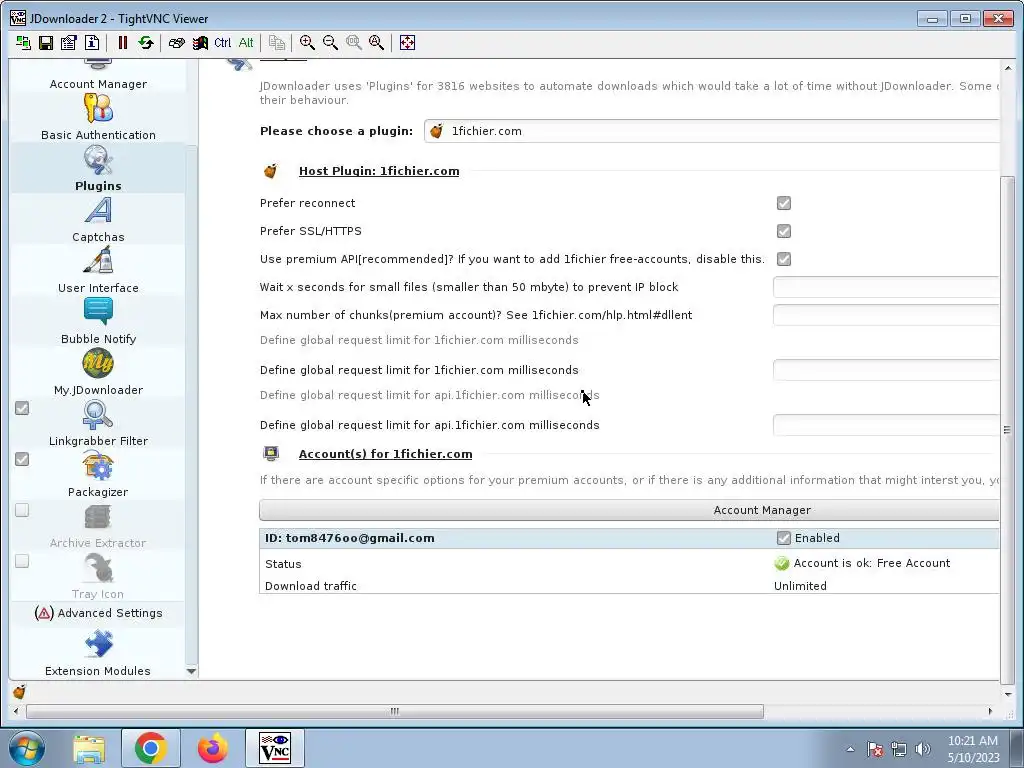Enable the Archive Extractor checkbox

click(x=22, y=510)
